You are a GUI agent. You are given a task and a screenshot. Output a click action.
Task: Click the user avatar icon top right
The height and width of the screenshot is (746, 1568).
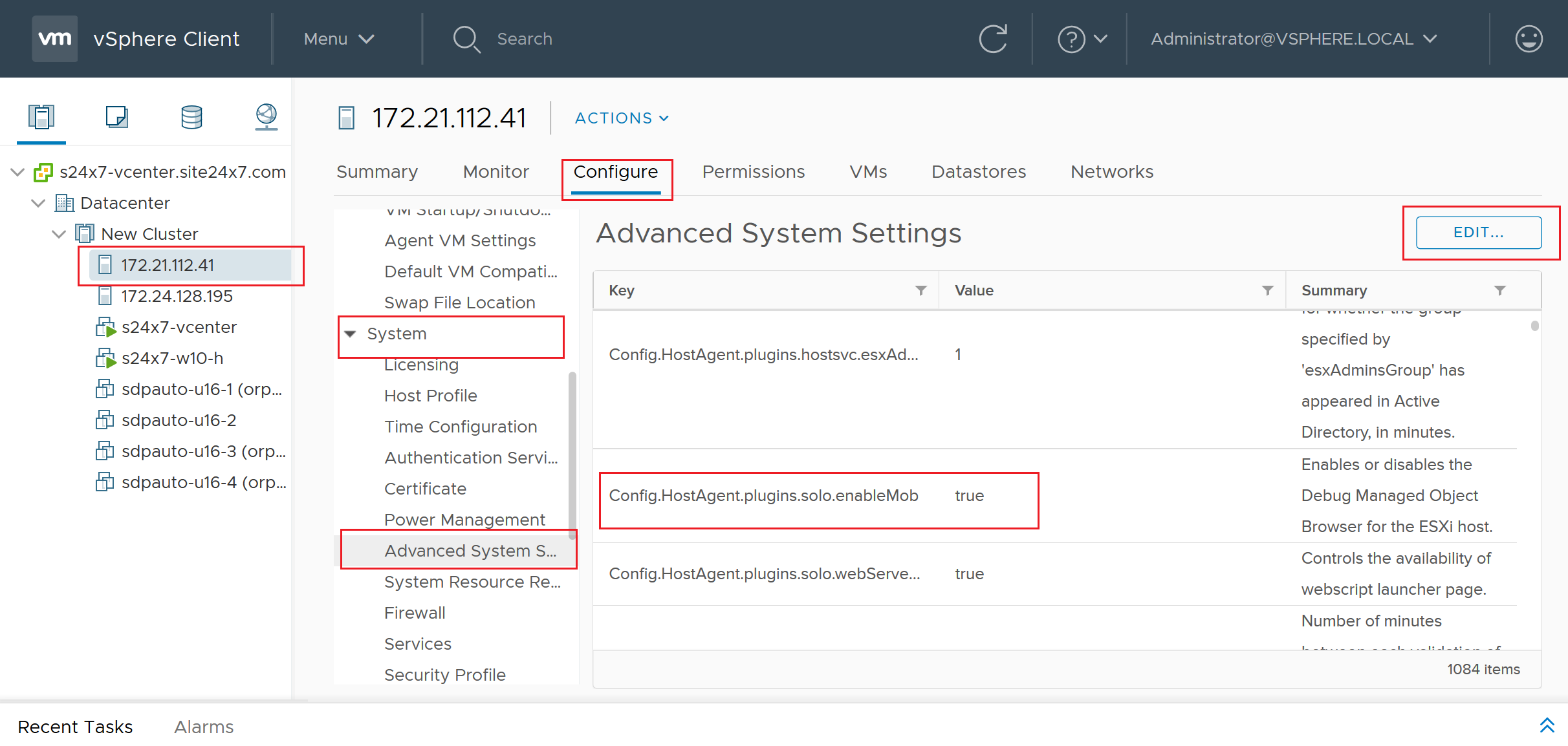[1528, 39]
